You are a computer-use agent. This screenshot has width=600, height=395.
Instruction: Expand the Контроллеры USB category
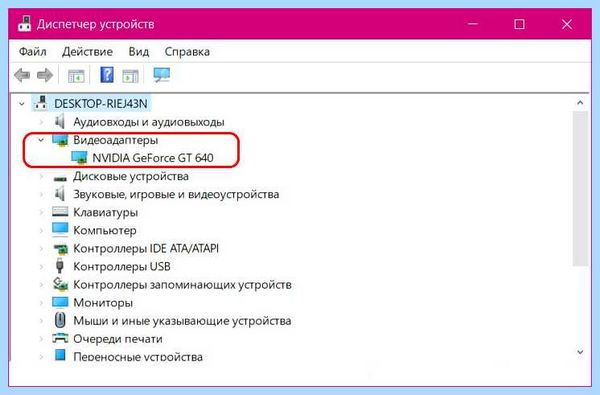coord(41,266)
